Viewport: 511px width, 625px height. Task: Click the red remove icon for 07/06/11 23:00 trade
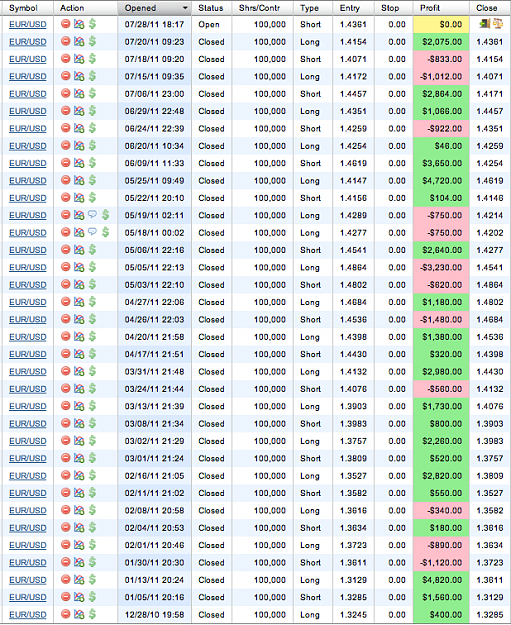(66, 93)
